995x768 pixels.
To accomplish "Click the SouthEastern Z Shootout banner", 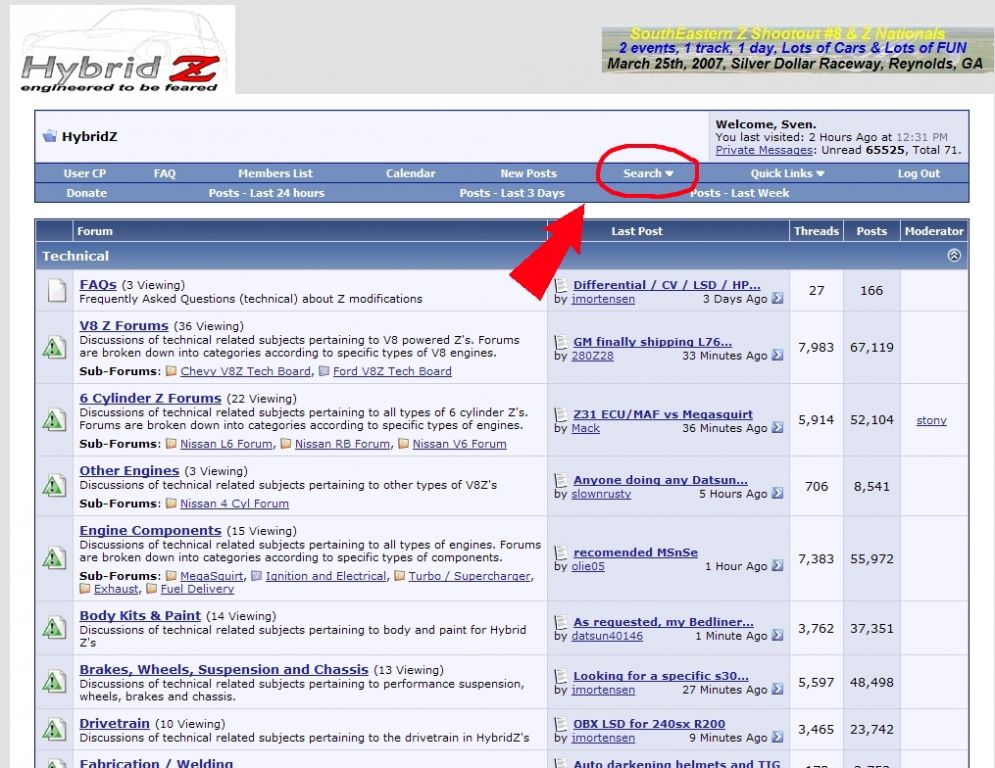I will pos(797,50).
